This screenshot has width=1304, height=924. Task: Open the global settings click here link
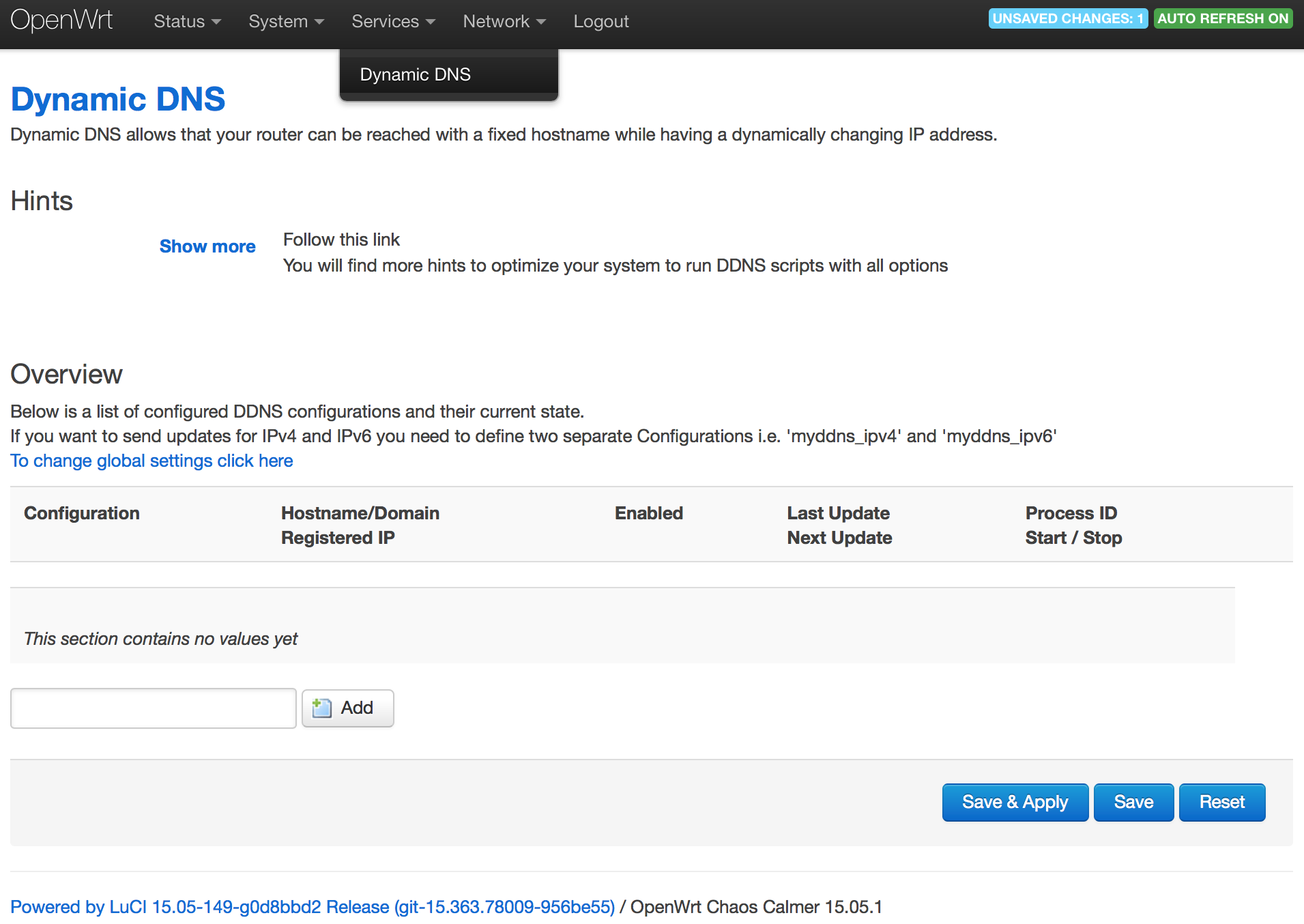(x=151, y=461)
